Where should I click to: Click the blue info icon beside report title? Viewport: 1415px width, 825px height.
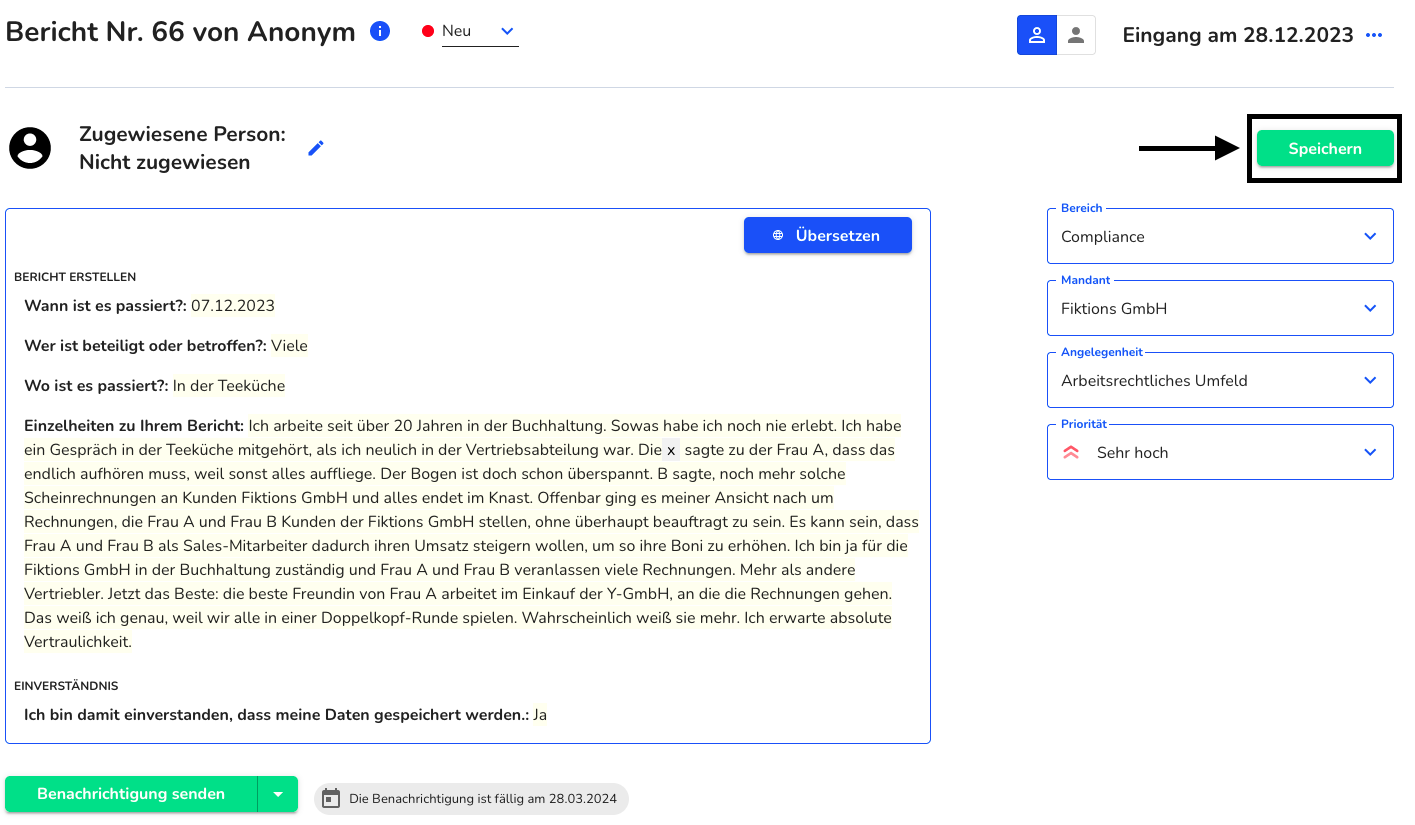(x=380, y=31)
